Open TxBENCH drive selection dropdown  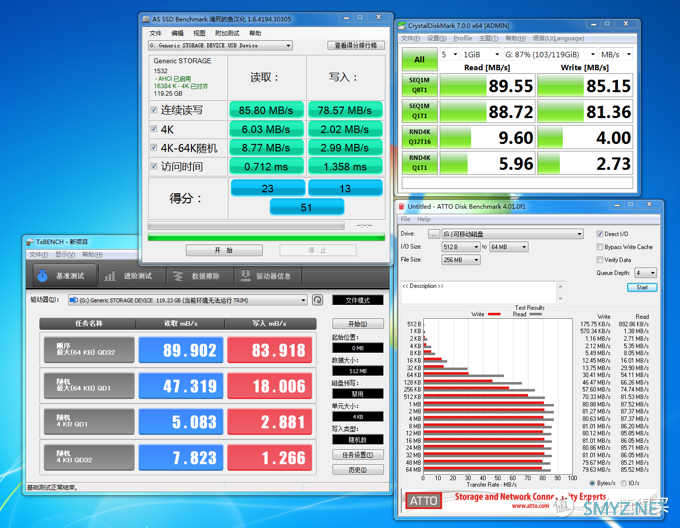[x=188, y=300]
